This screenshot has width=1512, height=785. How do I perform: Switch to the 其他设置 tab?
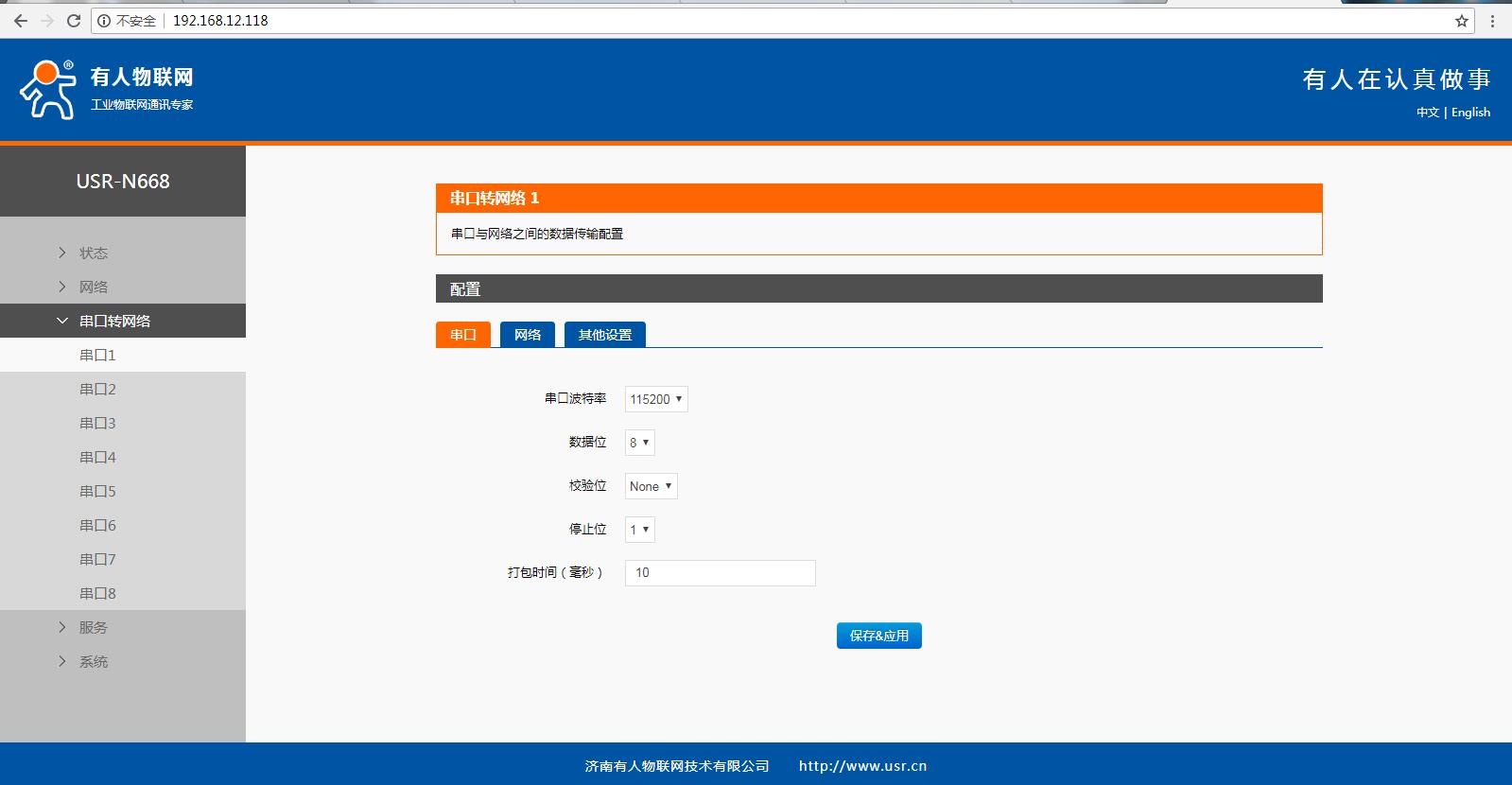pos(605,335)
